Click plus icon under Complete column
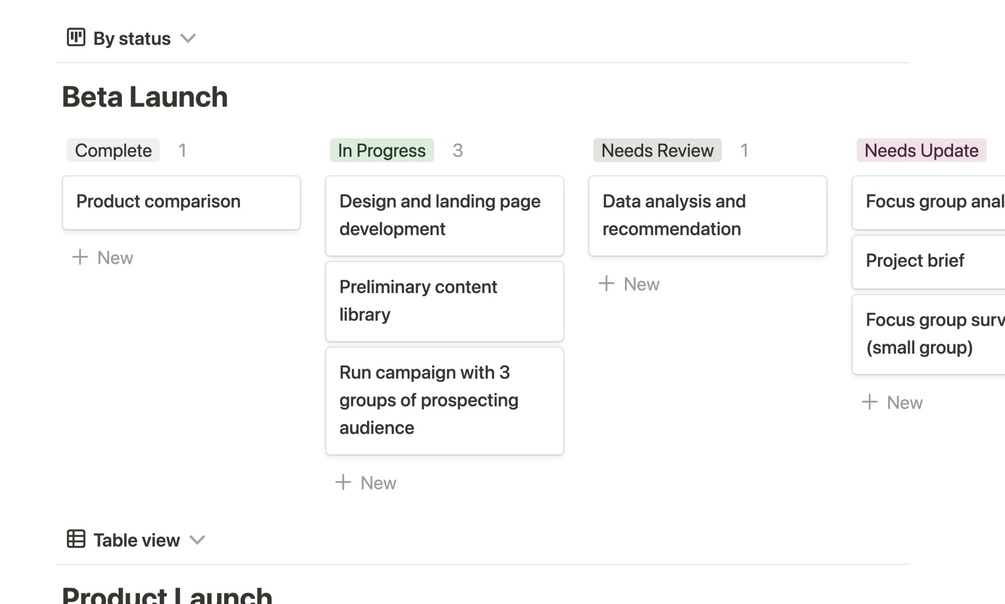Screen dimensions: 1005x604 point(80,257)
